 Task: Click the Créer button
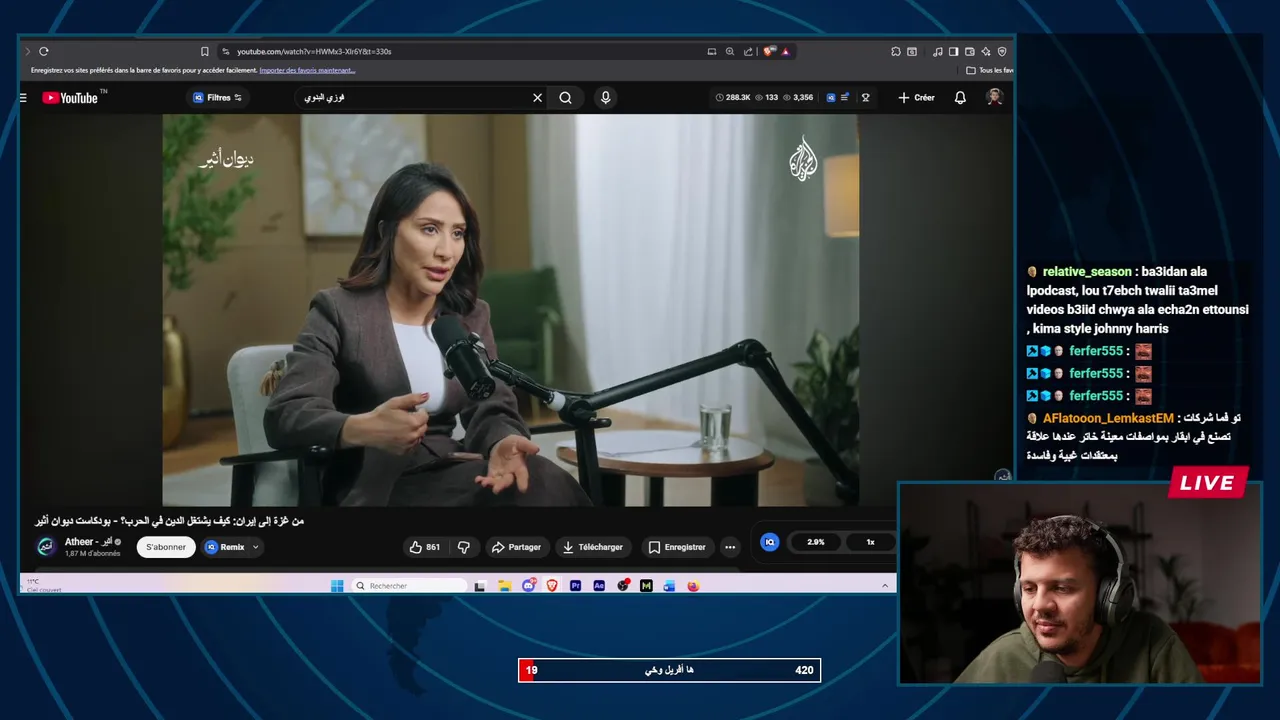916,97
